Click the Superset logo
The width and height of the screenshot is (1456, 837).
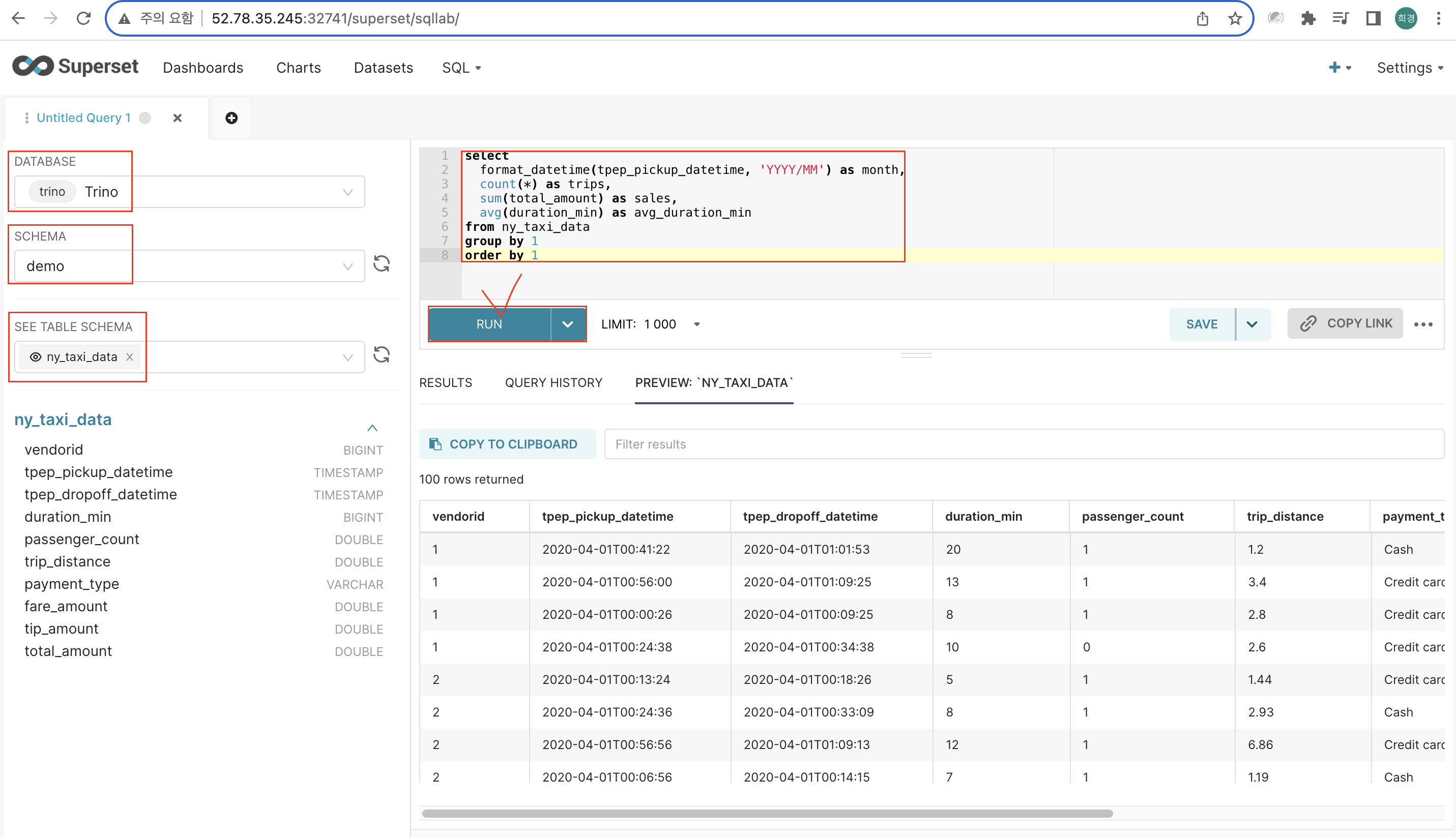75,67
